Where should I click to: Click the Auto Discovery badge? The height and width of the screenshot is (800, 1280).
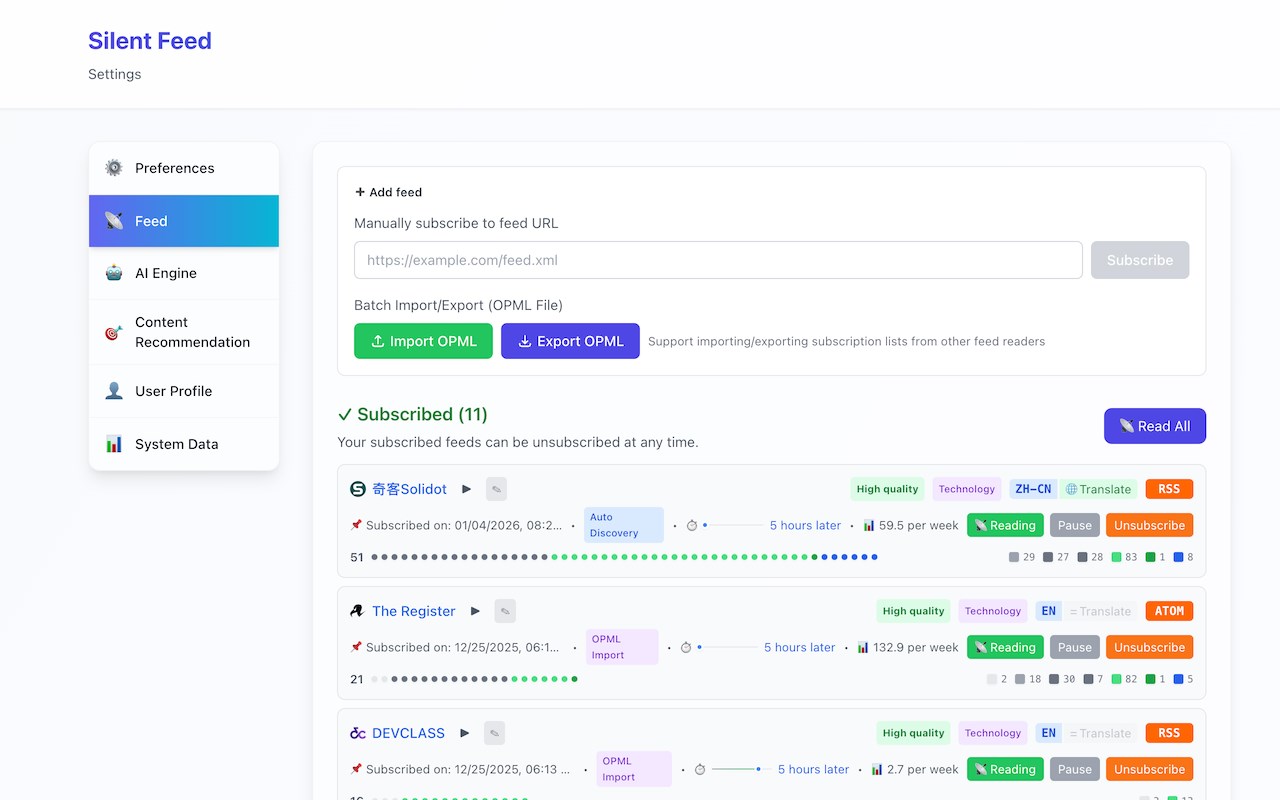click(623, 525)
